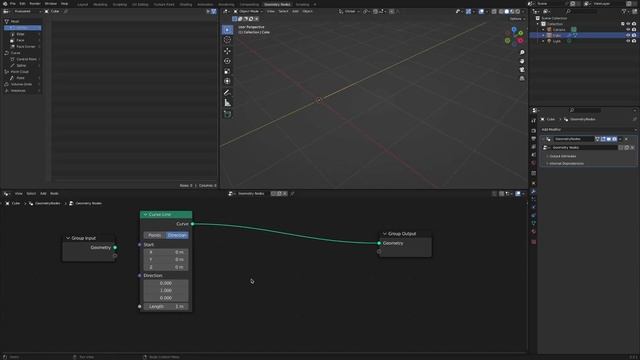This screenshot has height=360, width=640.
Task: Open the Render menu in top bar
Action: click(x=35, y=4)
